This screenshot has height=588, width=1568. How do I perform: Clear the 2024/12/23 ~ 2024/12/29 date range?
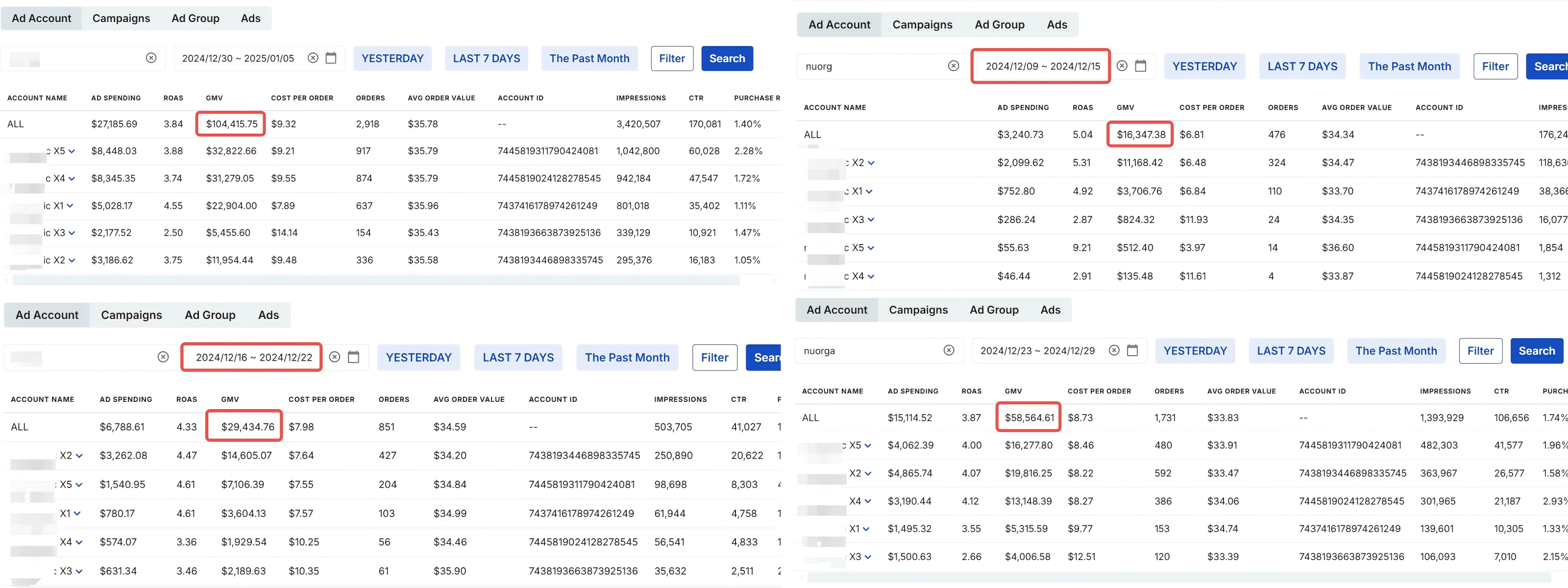pyautogui.click(x=1114, y=350)
